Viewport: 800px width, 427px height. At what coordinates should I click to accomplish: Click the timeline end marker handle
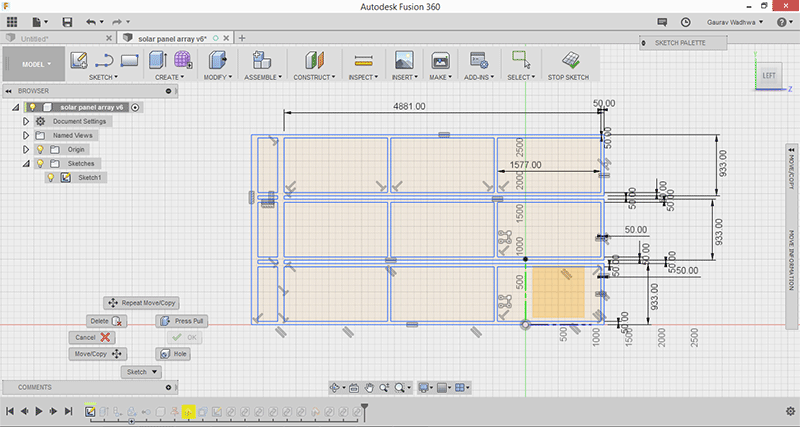[365, 408]
